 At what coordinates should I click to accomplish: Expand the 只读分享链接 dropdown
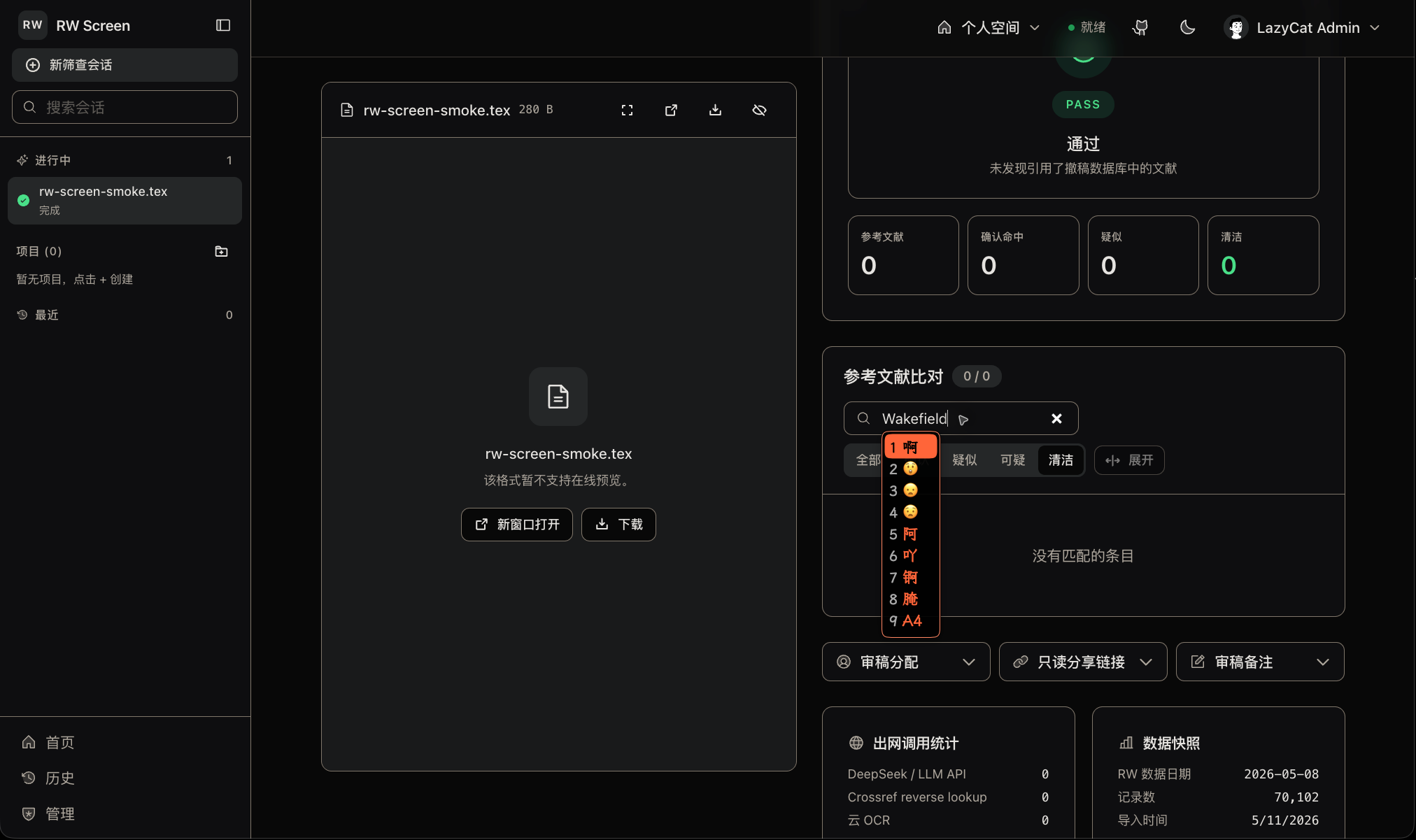1083,662
